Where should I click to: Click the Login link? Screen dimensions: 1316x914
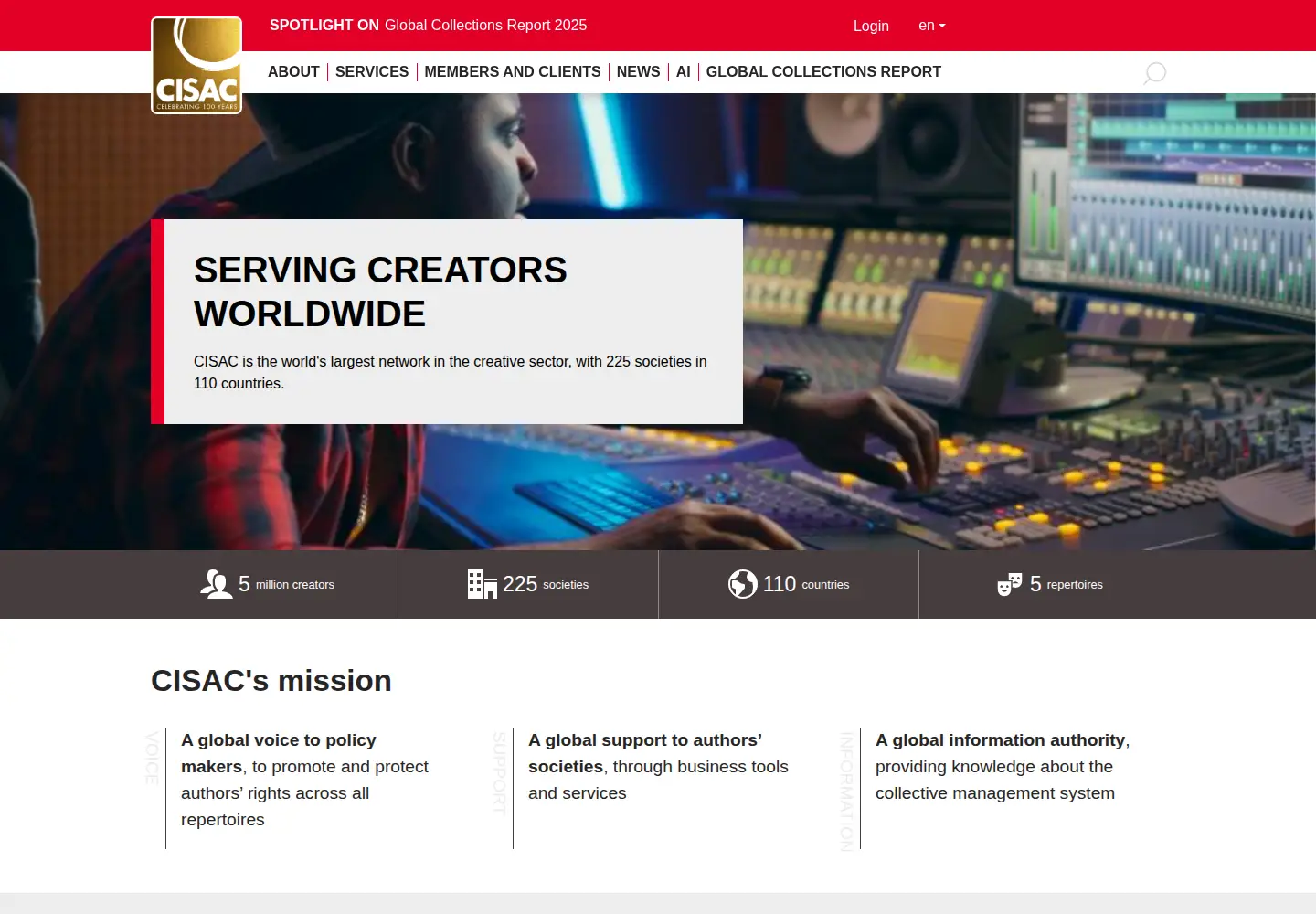click(x=871, y=26)
